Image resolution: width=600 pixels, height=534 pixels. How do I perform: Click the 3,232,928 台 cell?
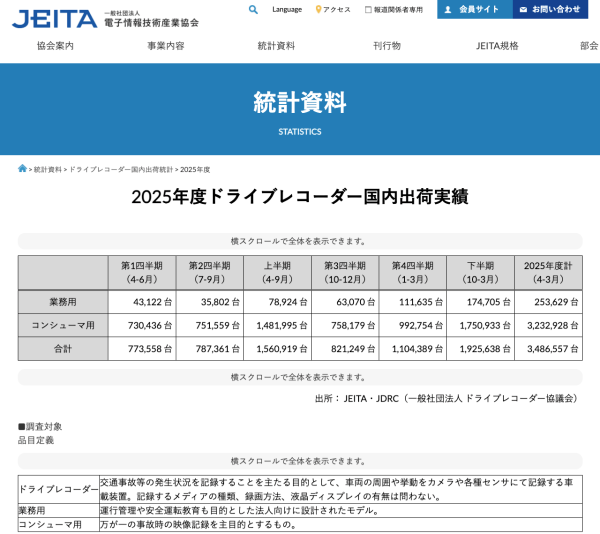coord(548,325)
